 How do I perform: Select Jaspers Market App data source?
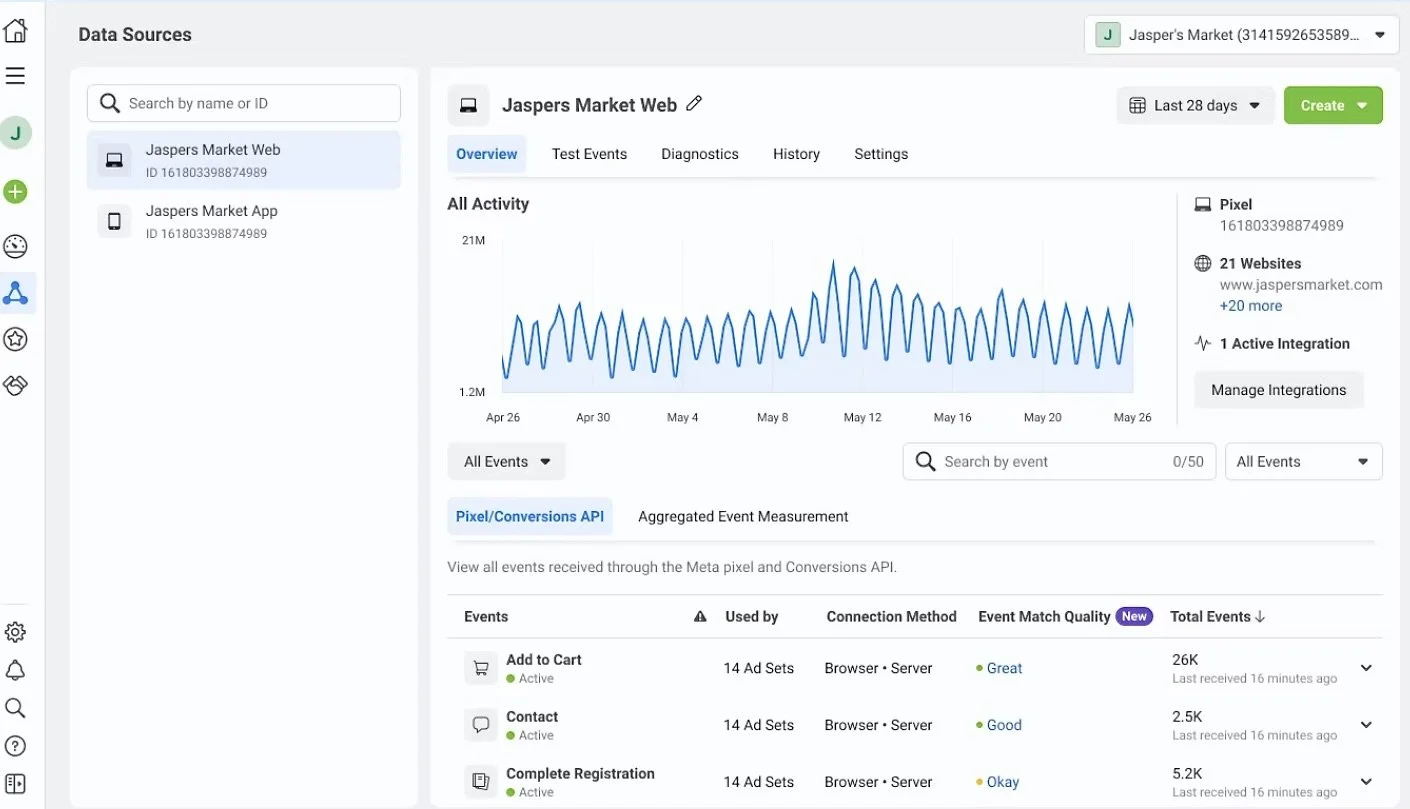click(x=244, y=221)
